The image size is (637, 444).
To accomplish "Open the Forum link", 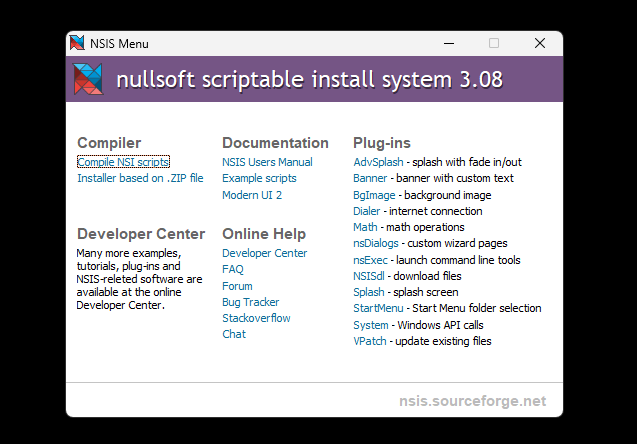I will tap(237, 286).
